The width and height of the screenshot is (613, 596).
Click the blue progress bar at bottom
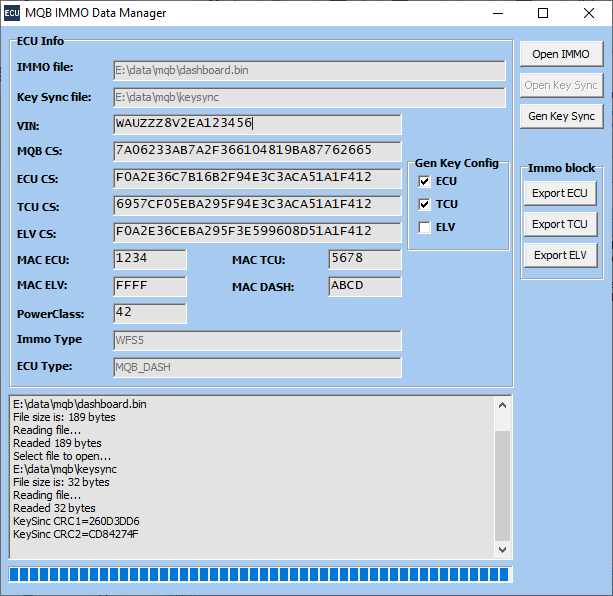click(260, 574)
